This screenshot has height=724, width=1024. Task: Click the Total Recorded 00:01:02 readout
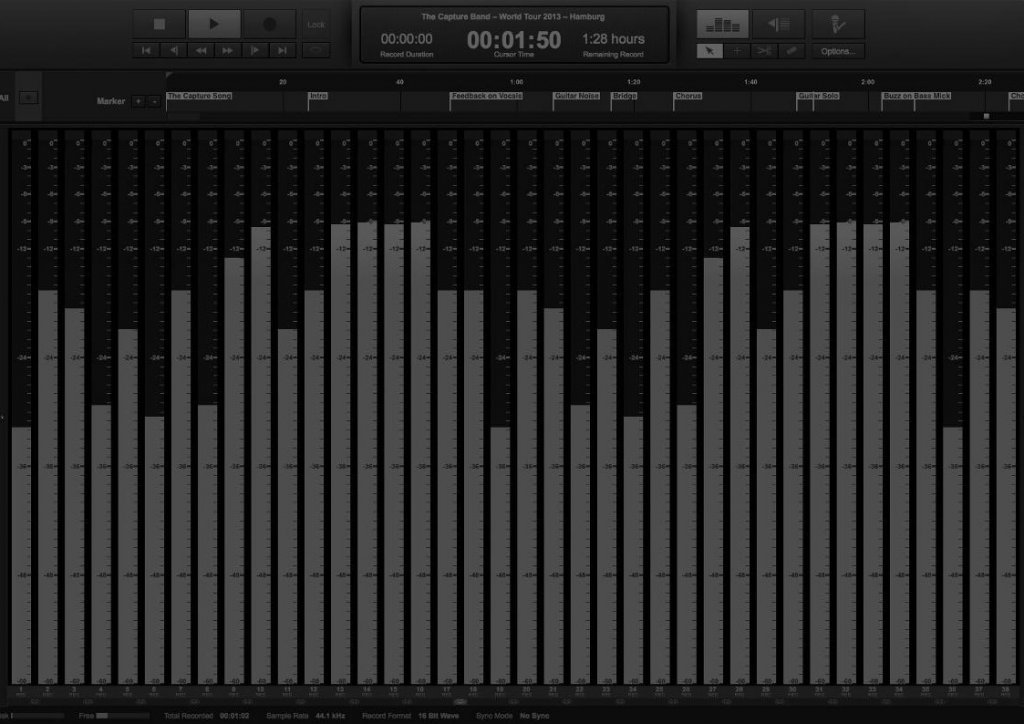pyautogui.click(x=206, y=716)
